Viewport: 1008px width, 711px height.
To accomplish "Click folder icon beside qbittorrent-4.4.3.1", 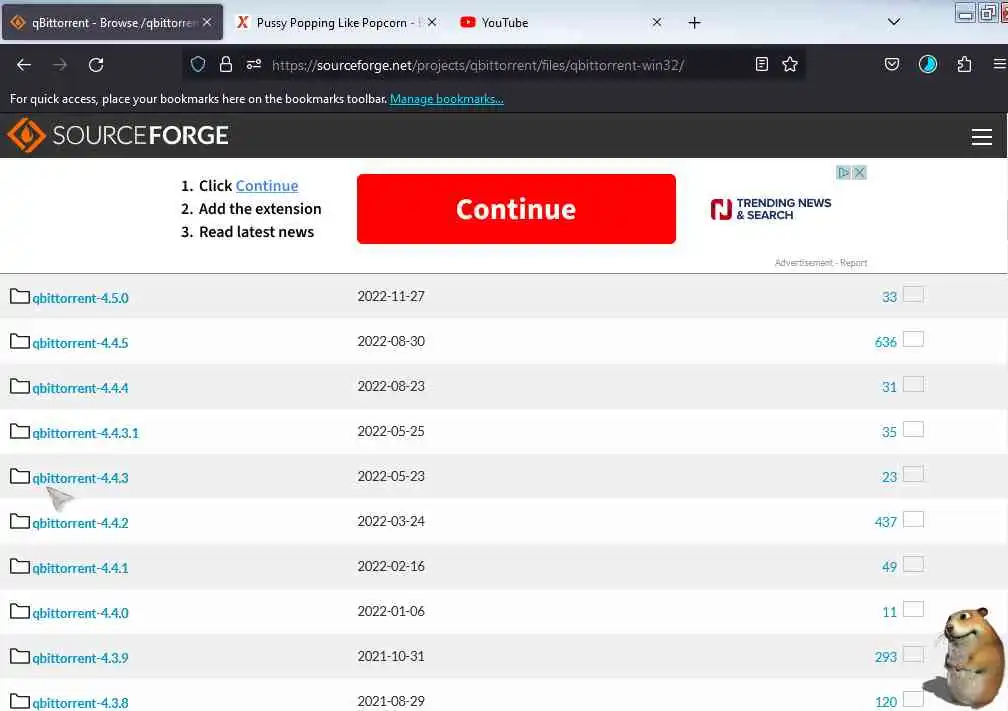I will point(20,431).
